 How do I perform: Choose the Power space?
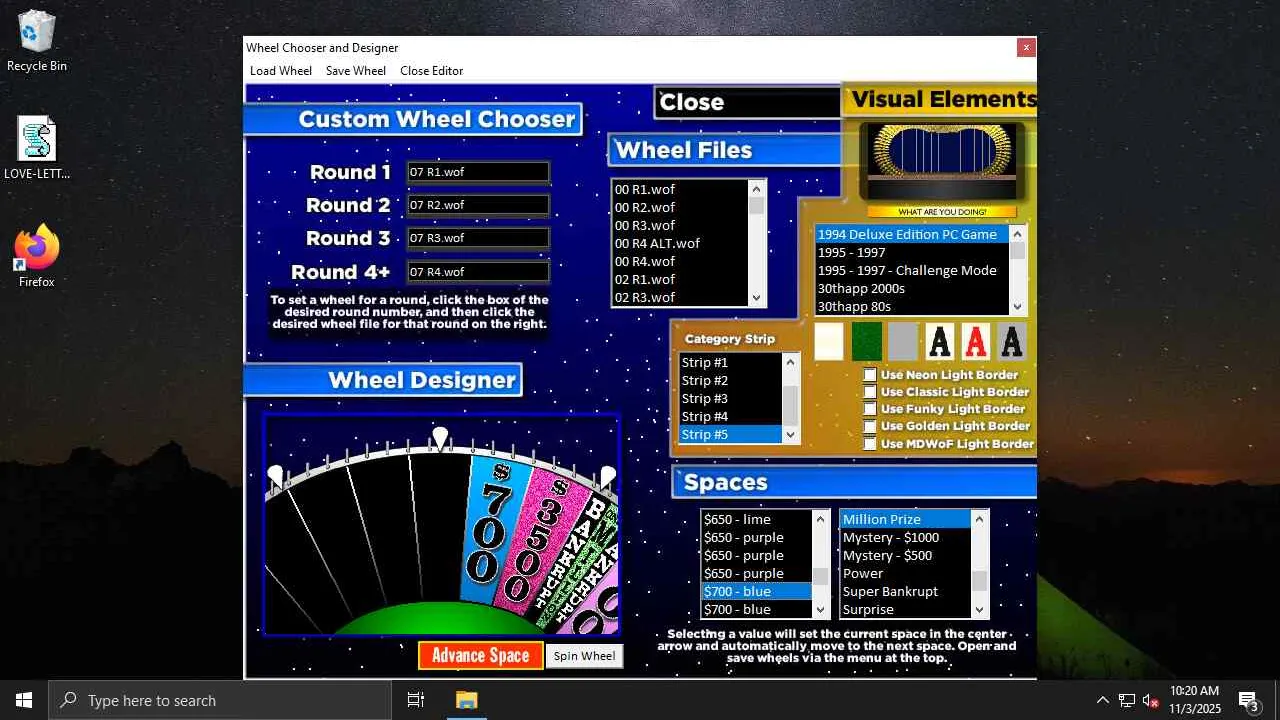click(905, 573)
